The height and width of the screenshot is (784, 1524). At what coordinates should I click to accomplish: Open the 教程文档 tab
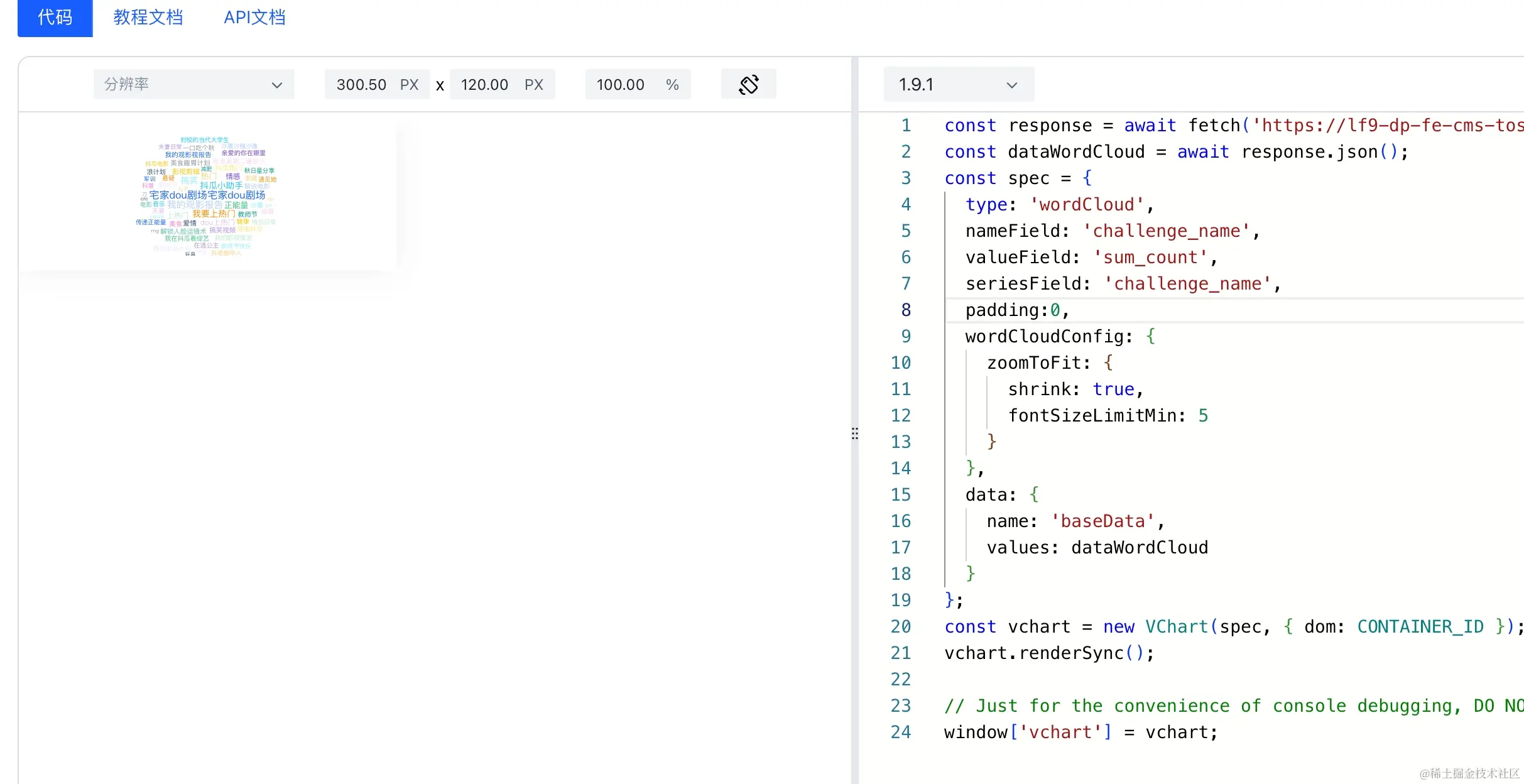[x=148, y=18]
